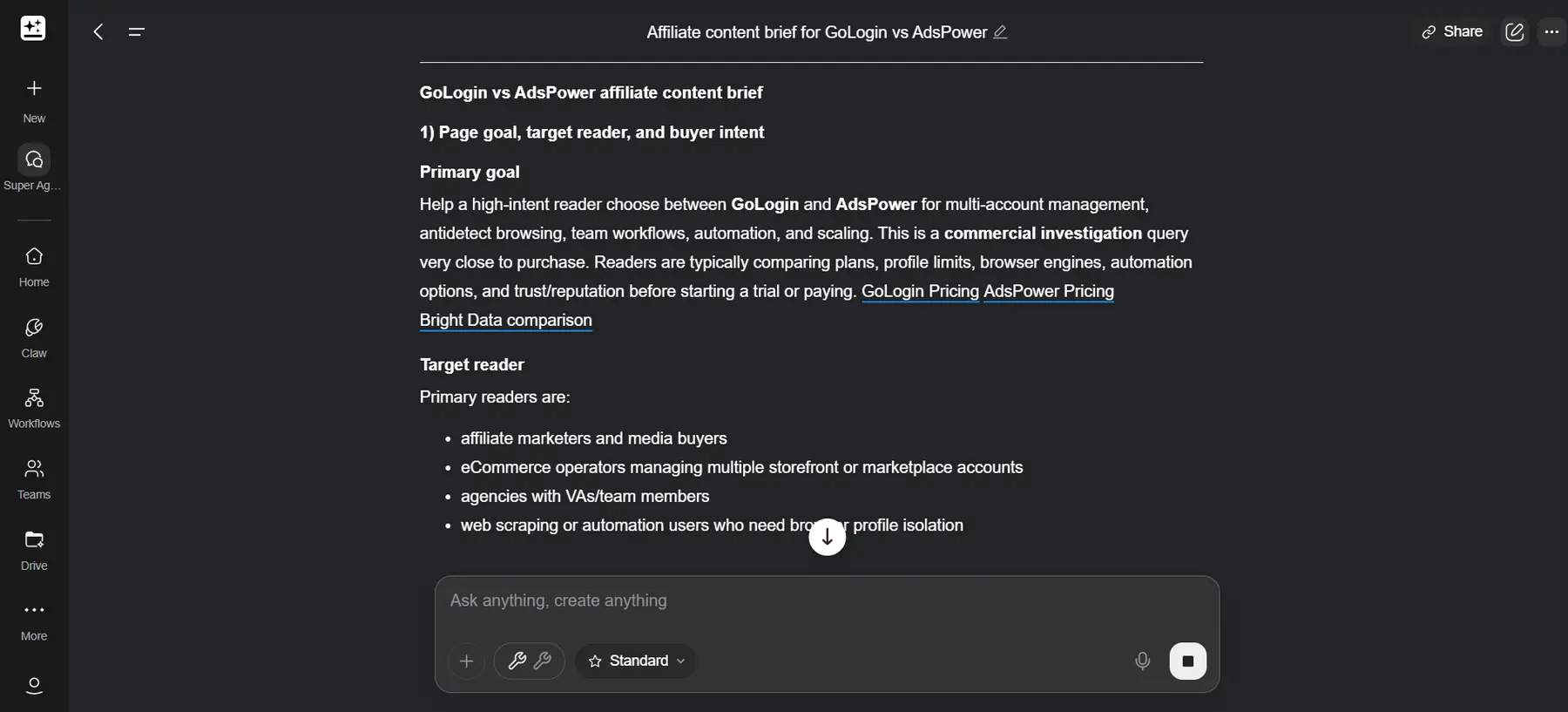Open Drive from the sidebar
1568x712 pixels.
coord(34,550)
